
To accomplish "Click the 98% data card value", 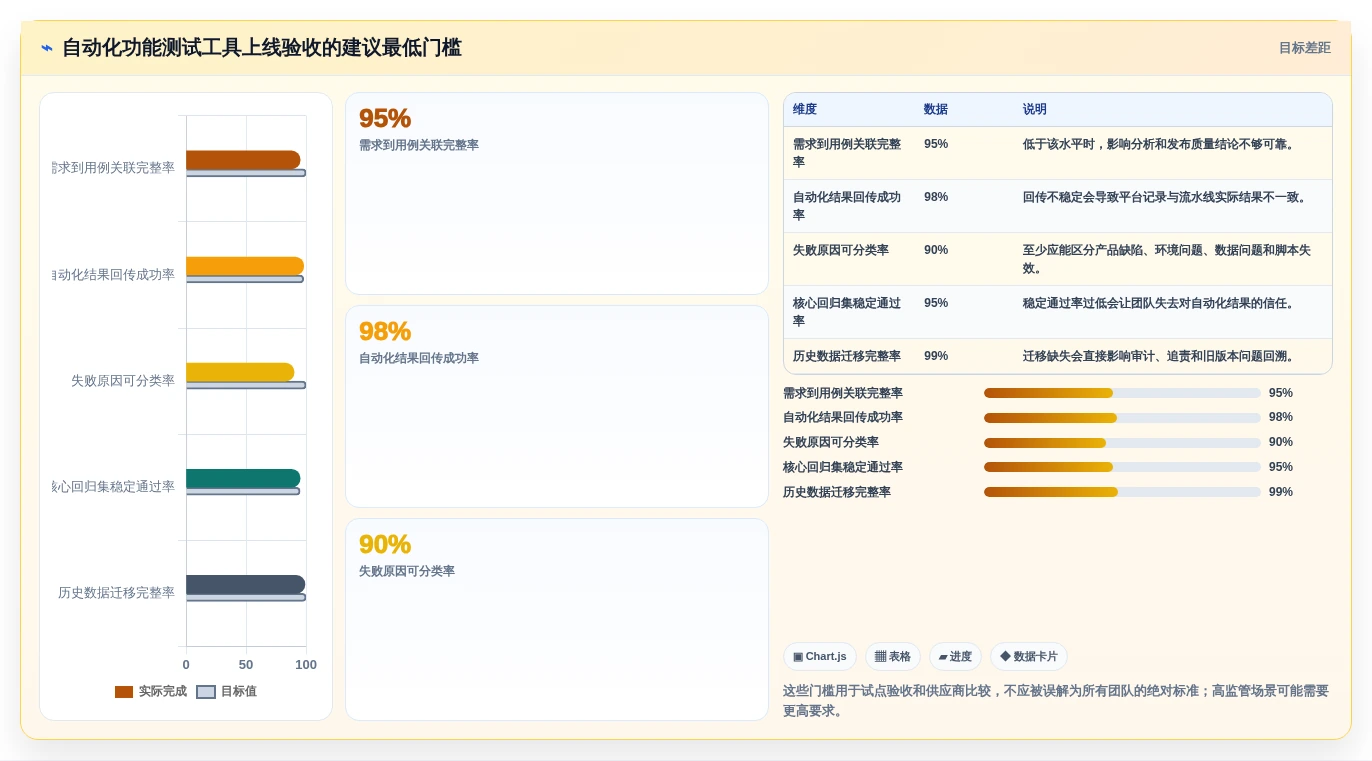I will (385, 331).
